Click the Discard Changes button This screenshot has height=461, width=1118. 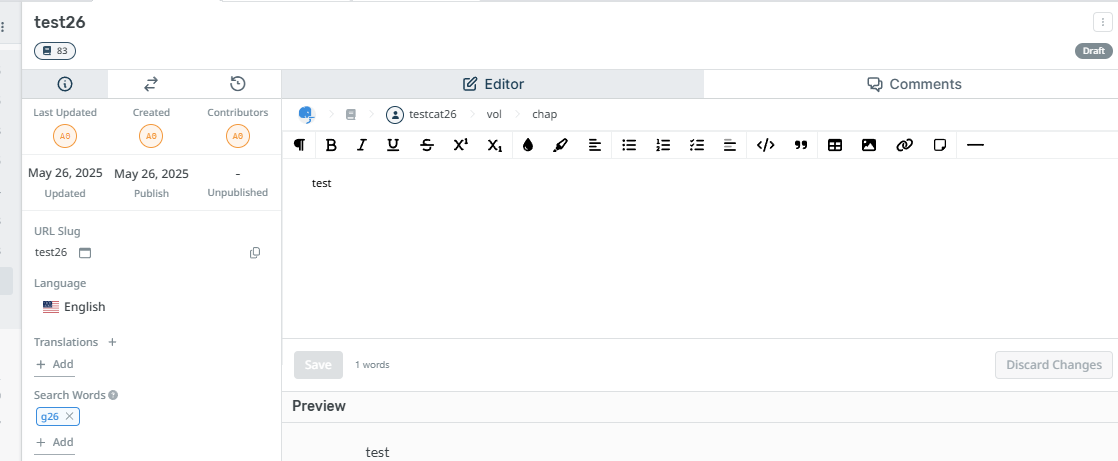tap(1053, 365)
